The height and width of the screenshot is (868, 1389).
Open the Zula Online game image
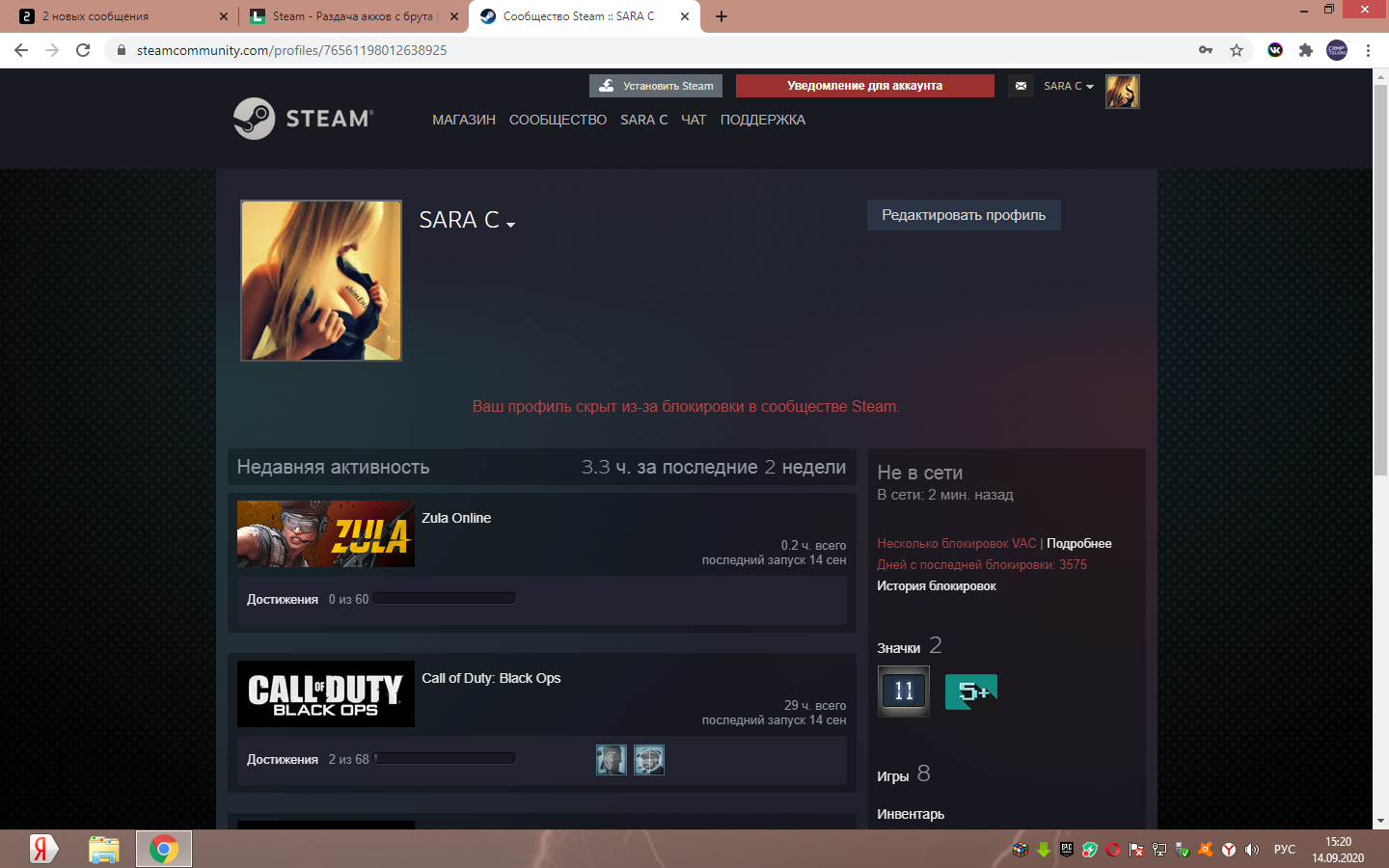point(326,533)
